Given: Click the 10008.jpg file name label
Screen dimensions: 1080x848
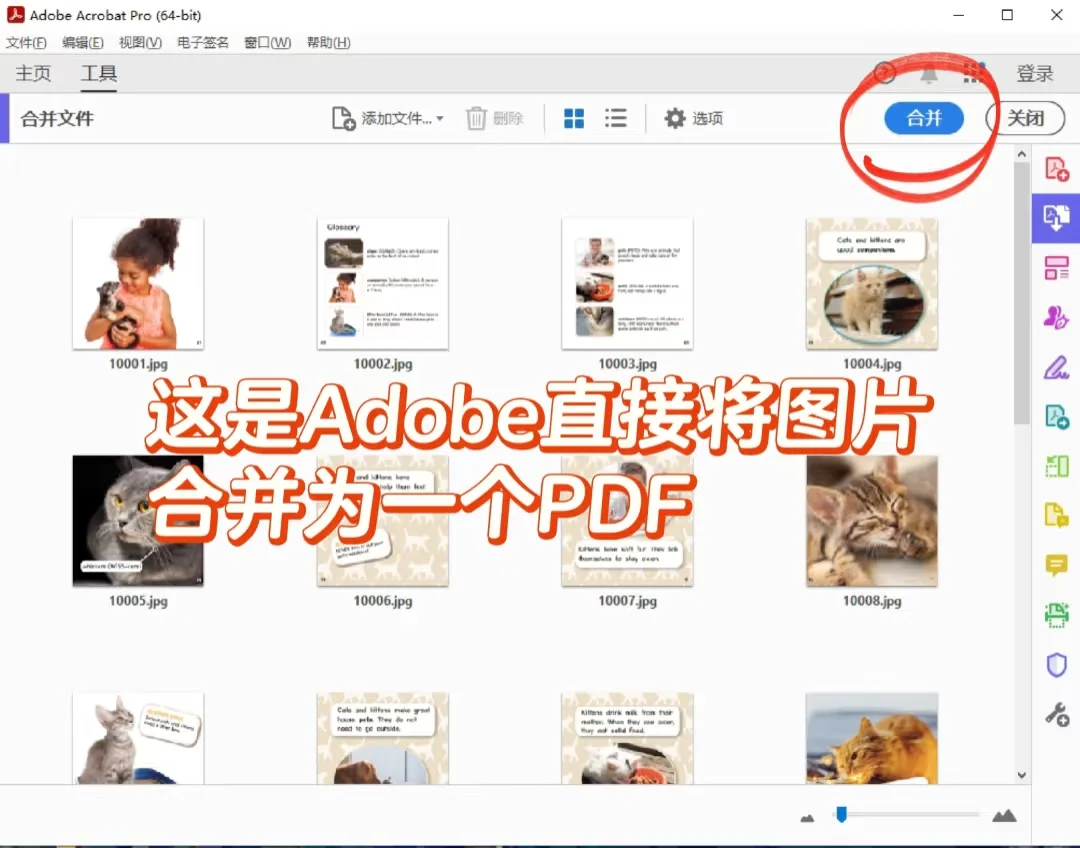Looking at the screenshot, I should pyautogui.click(x=871, y=601).
